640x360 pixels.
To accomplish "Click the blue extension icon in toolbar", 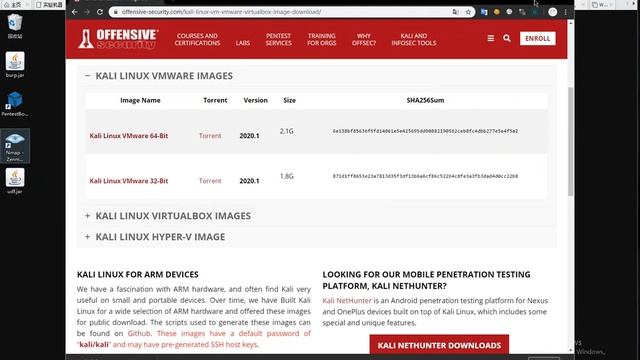I will 484,12.
